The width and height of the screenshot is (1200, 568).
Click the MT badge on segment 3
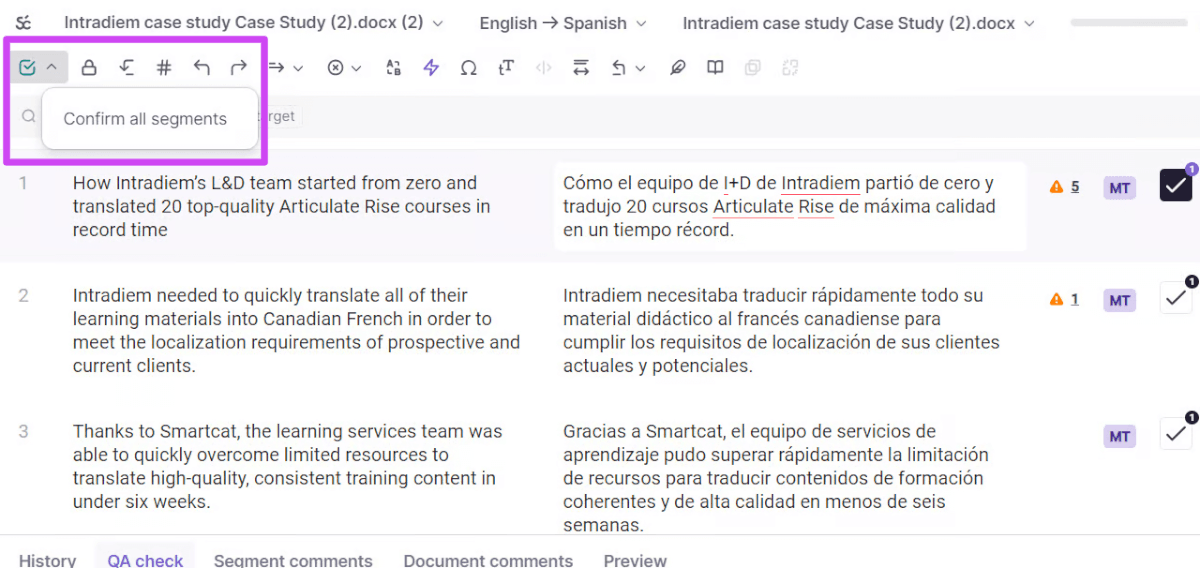(x=1120, y=436)
